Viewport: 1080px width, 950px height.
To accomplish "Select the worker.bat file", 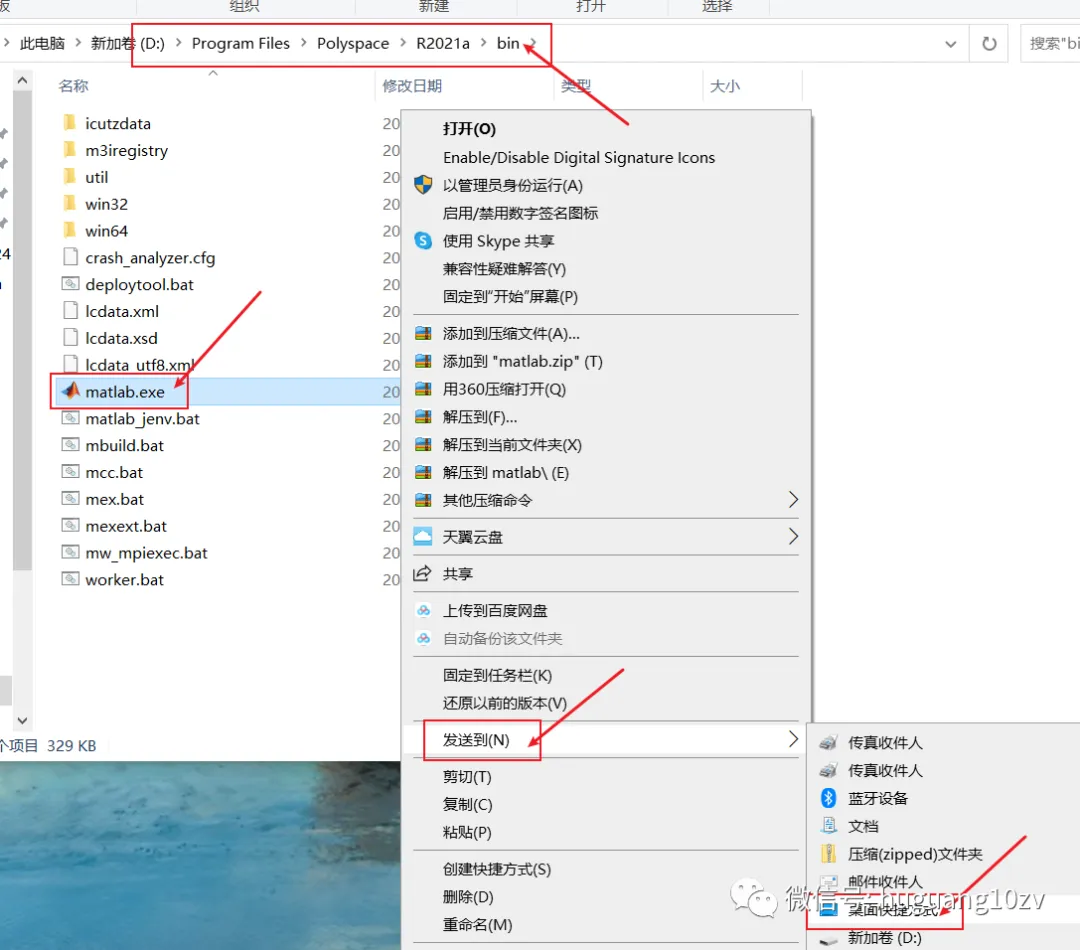I will point(125,579).
